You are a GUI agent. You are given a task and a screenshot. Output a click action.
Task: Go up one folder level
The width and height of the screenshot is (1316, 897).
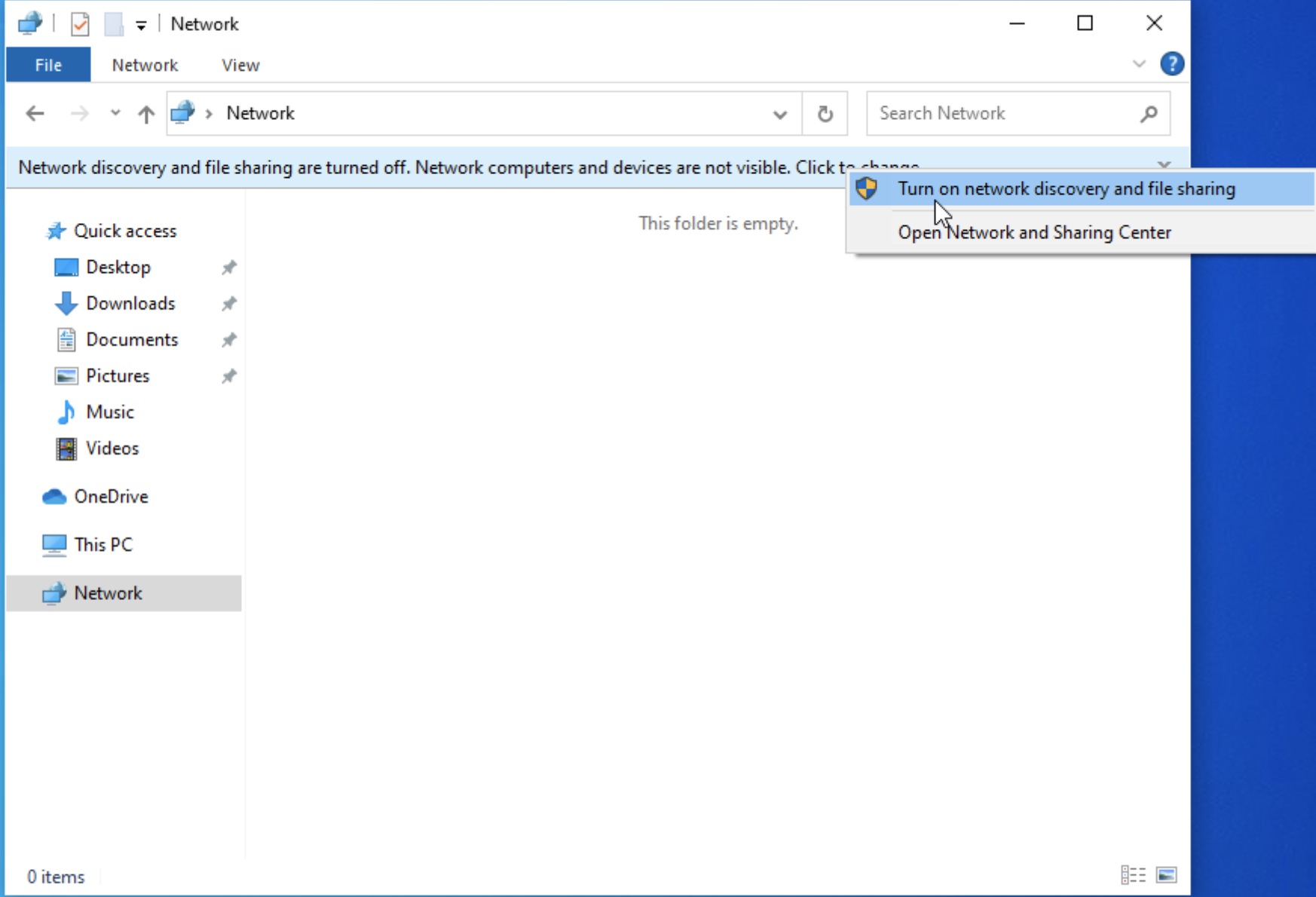pos(146,114)
